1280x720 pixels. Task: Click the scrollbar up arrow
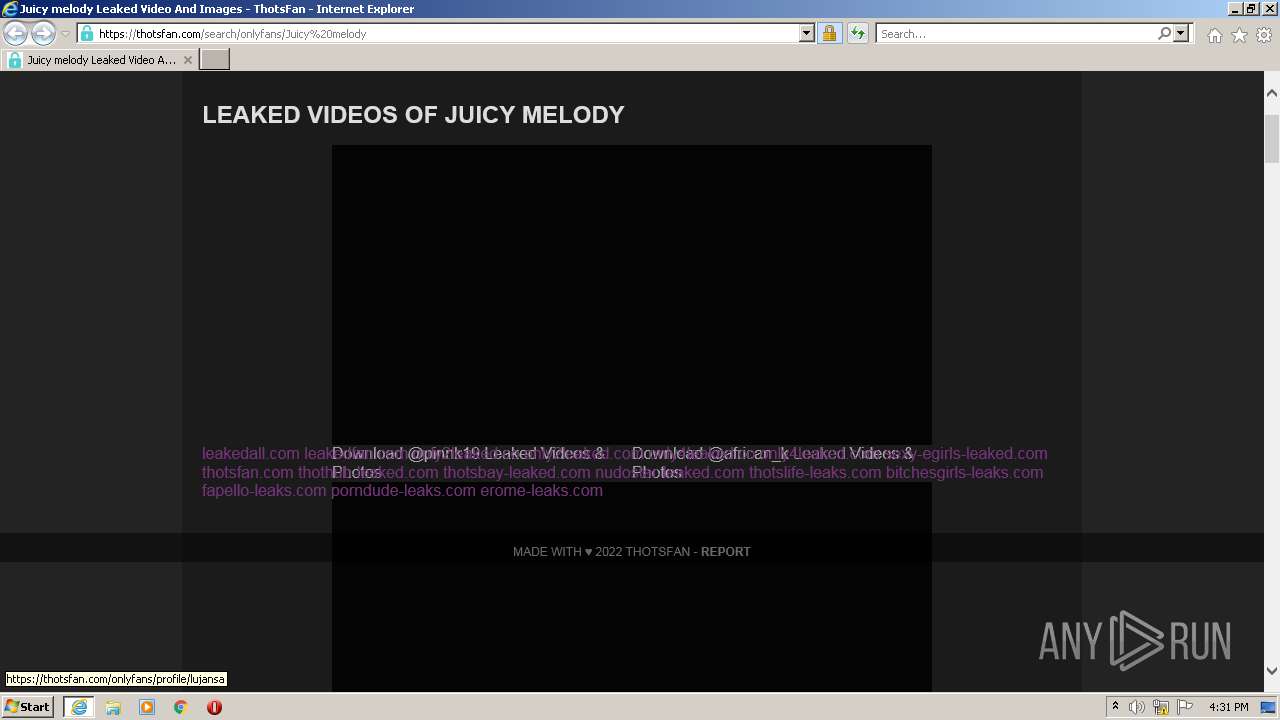[x=1272, y=93]
